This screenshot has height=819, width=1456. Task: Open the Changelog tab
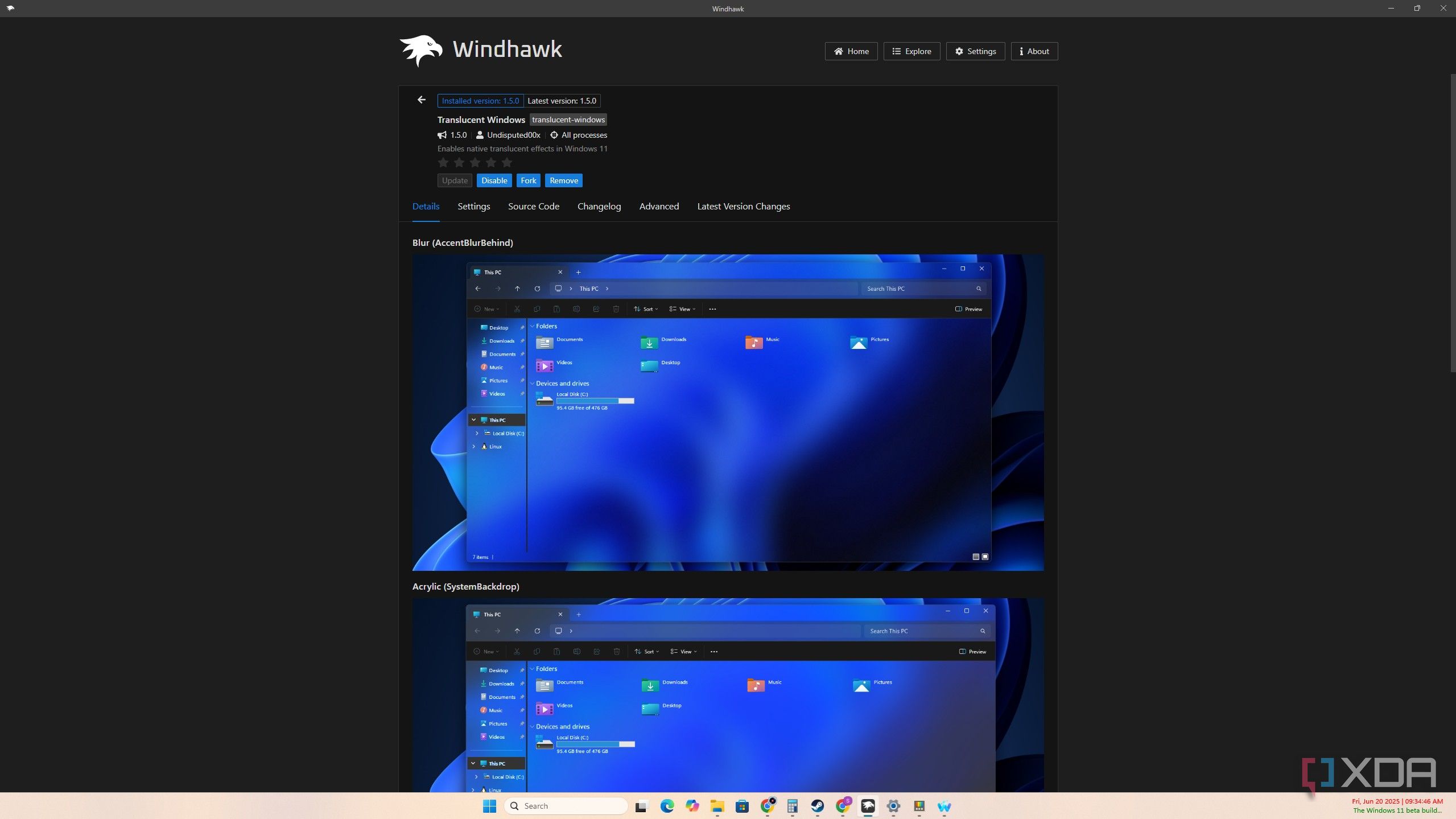click(599, 207)
